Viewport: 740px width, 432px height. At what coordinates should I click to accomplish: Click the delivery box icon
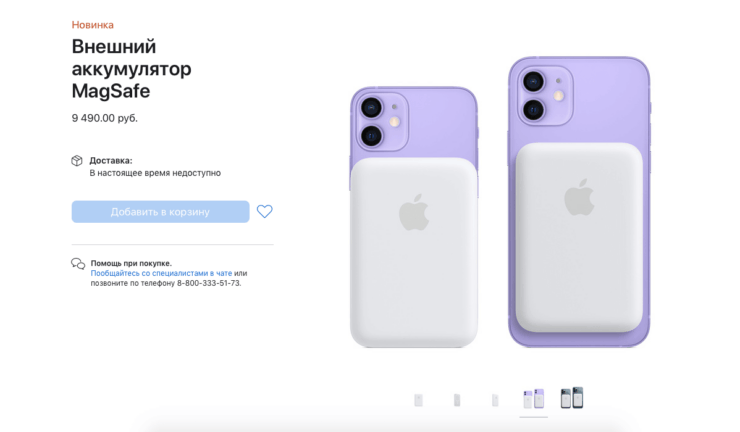[77, 161]
